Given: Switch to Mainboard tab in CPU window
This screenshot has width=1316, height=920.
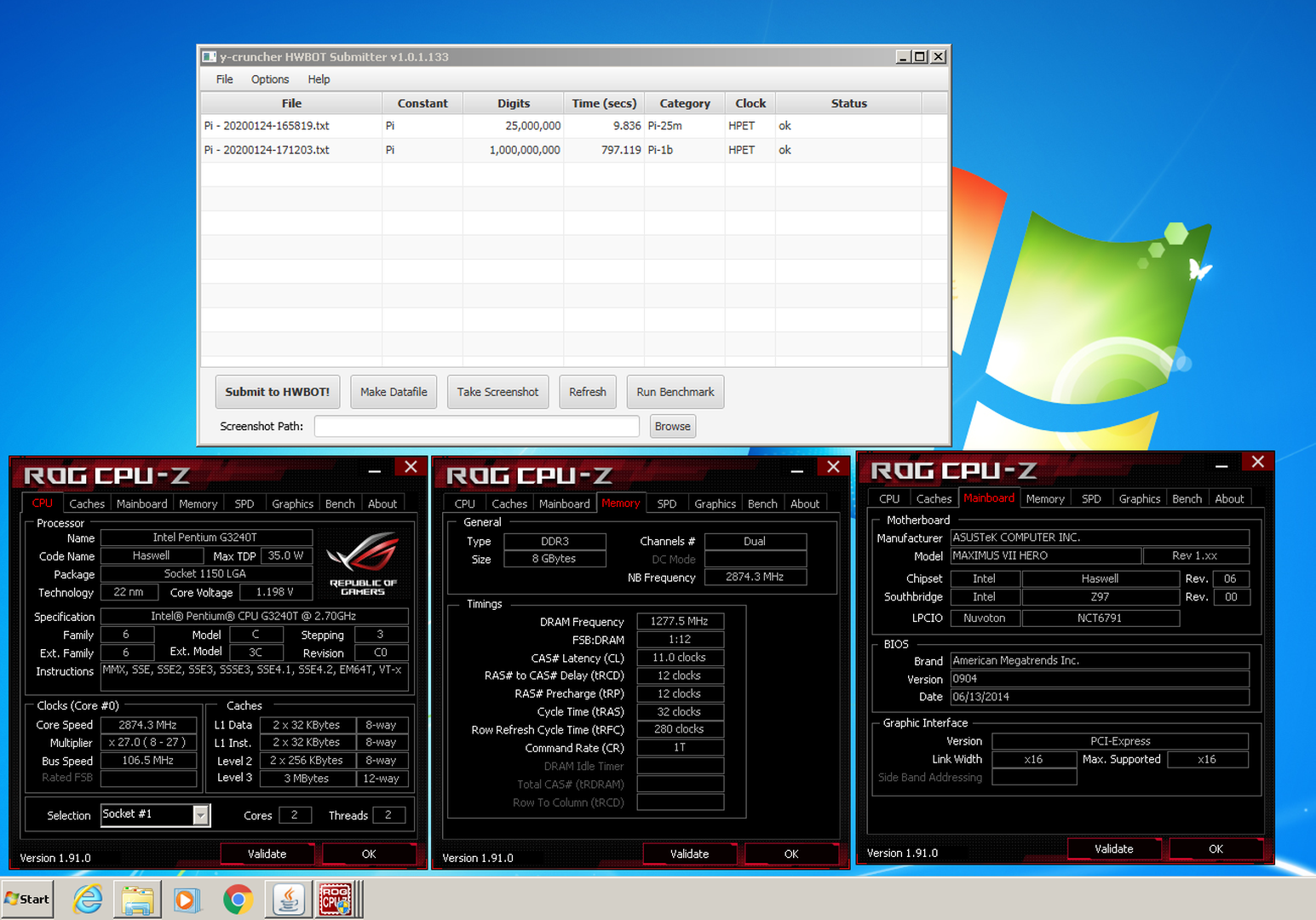Looking at the screenshot, I should point(141,503).
